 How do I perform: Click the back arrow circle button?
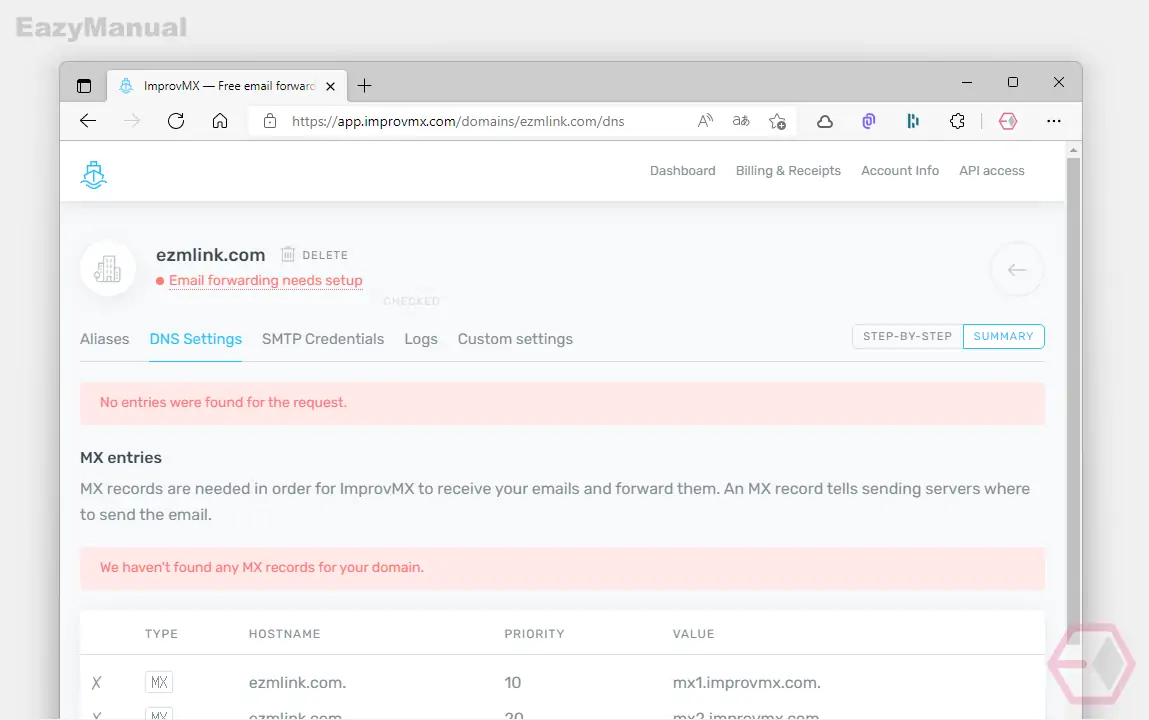[1016, 270]
